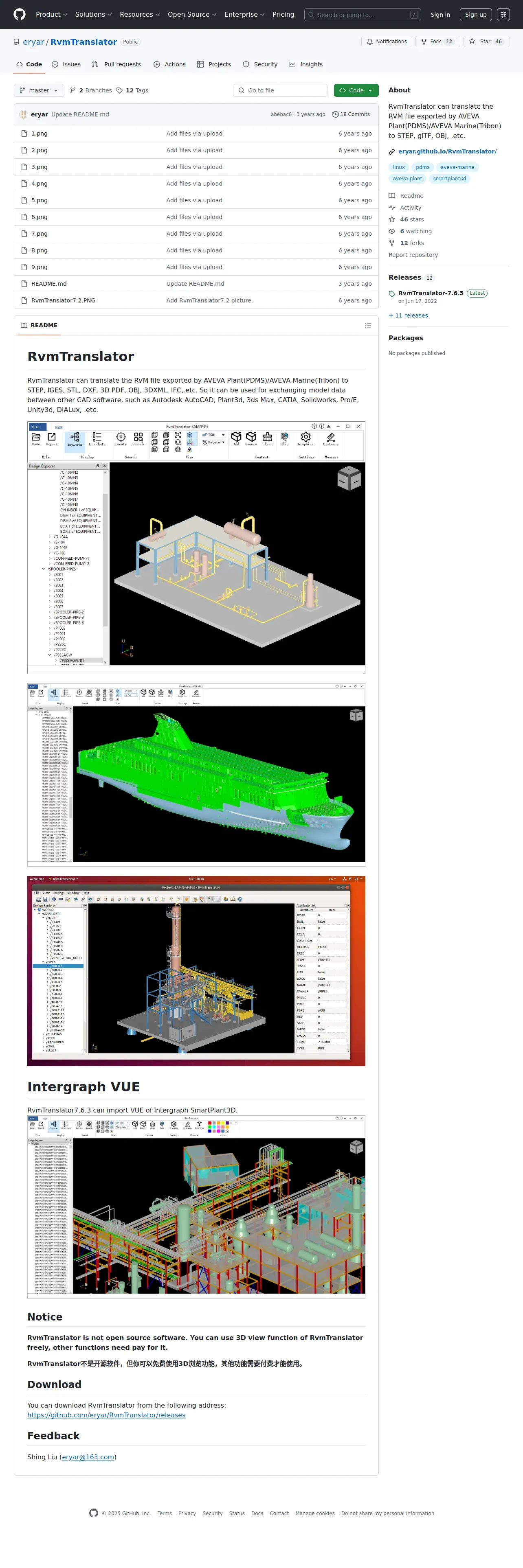Expand the Solutions menu
Image resolution: width=523 pixels, height=1568 pixels.
93,15
